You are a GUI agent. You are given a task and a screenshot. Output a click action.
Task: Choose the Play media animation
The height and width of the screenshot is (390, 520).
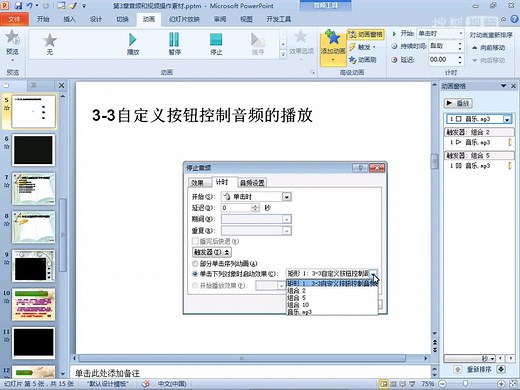pyautogui.click(x=133, y=44)
